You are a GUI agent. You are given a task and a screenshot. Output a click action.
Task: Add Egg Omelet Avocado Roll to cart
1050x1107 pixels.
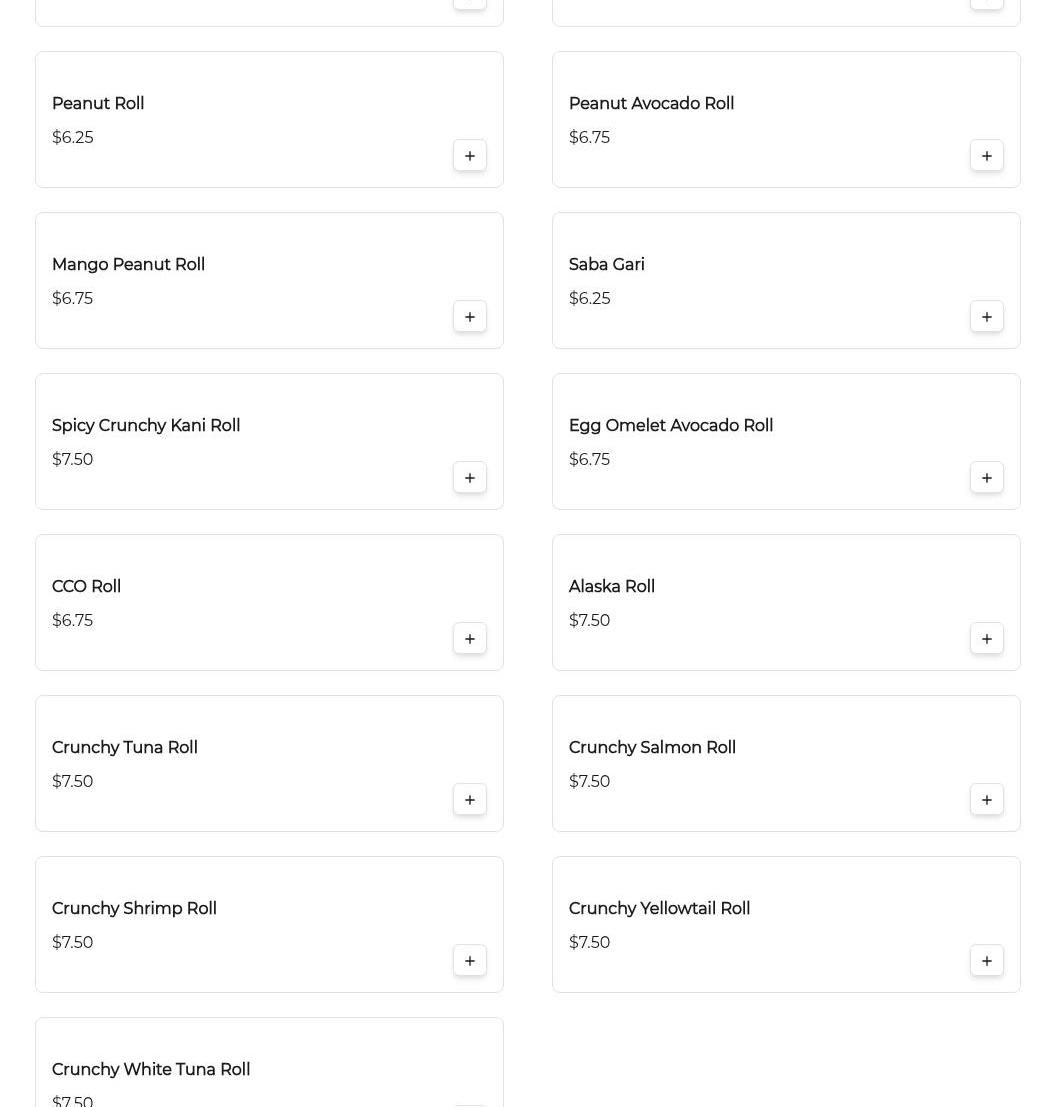[x=986, y=478]
